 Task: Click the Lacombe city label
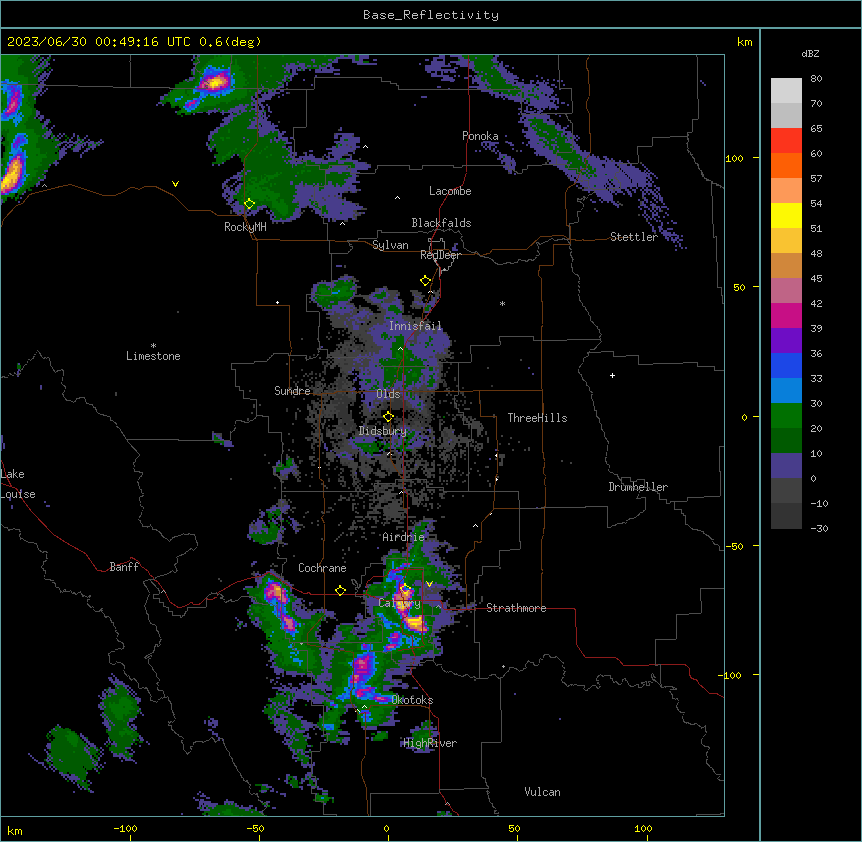450,191
